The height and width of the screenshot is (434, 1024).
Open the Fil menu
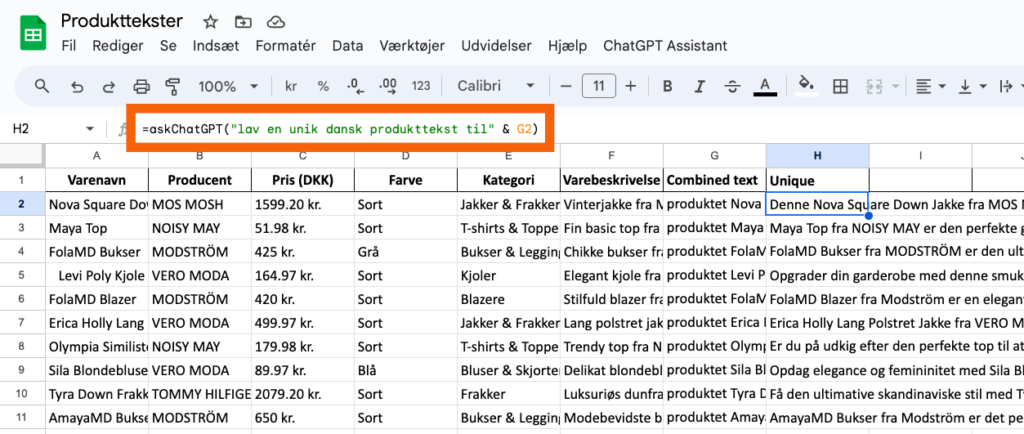coord(69,46)
